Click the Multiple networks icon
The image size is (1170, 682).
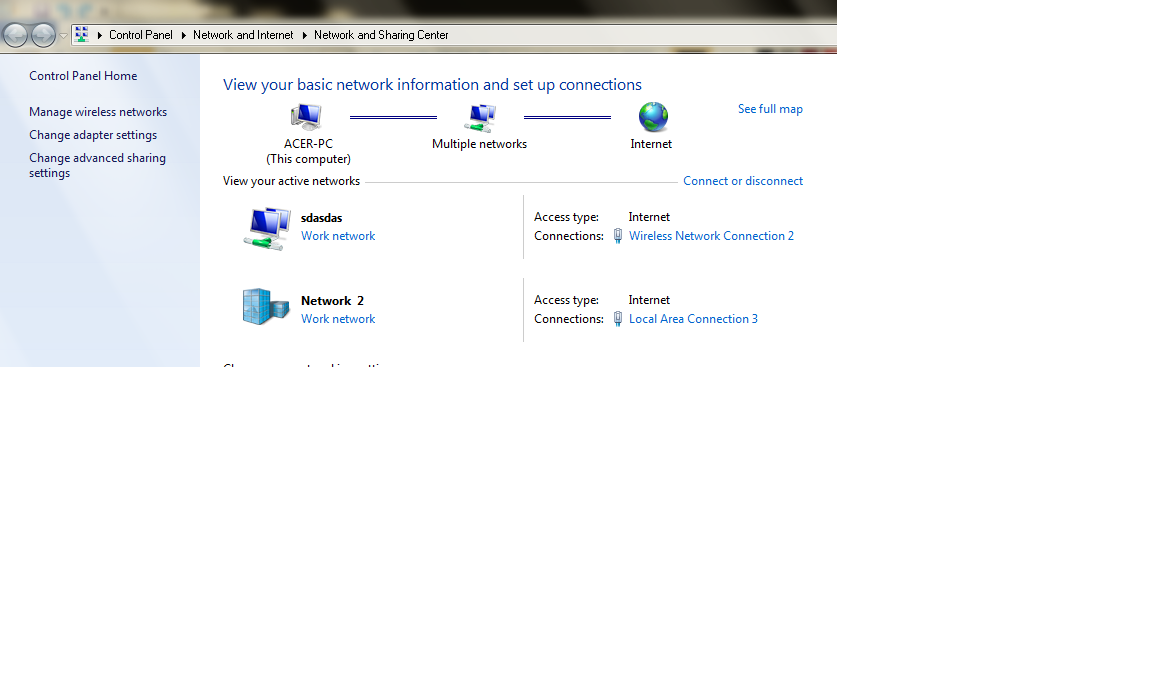tap(480, 118)
